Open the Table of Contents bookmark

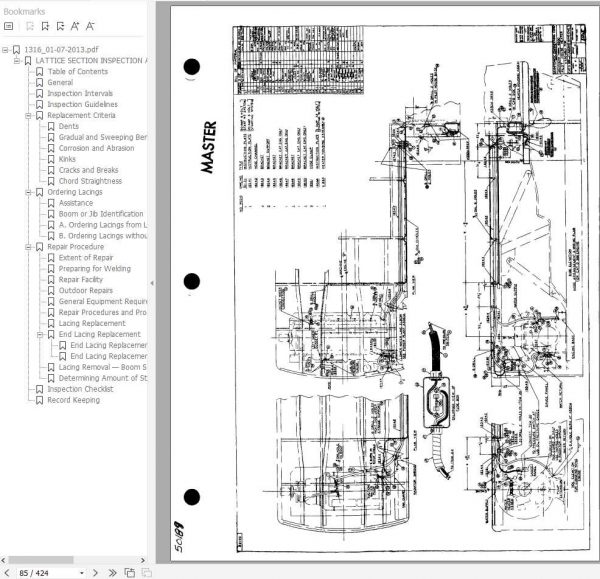(x=78, y=72)
